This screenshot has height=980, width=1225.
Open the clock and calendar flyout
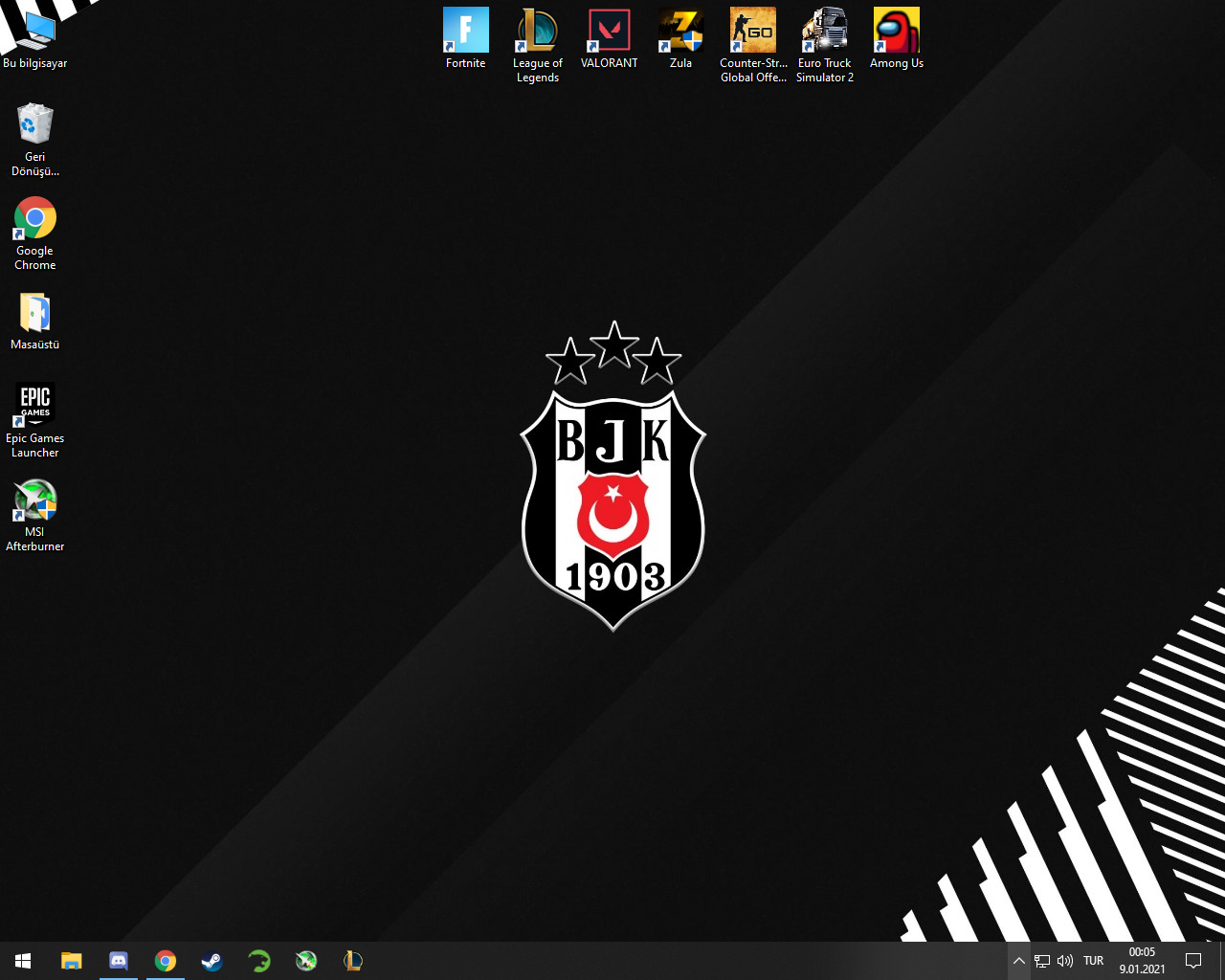(x=1143, y=961)
